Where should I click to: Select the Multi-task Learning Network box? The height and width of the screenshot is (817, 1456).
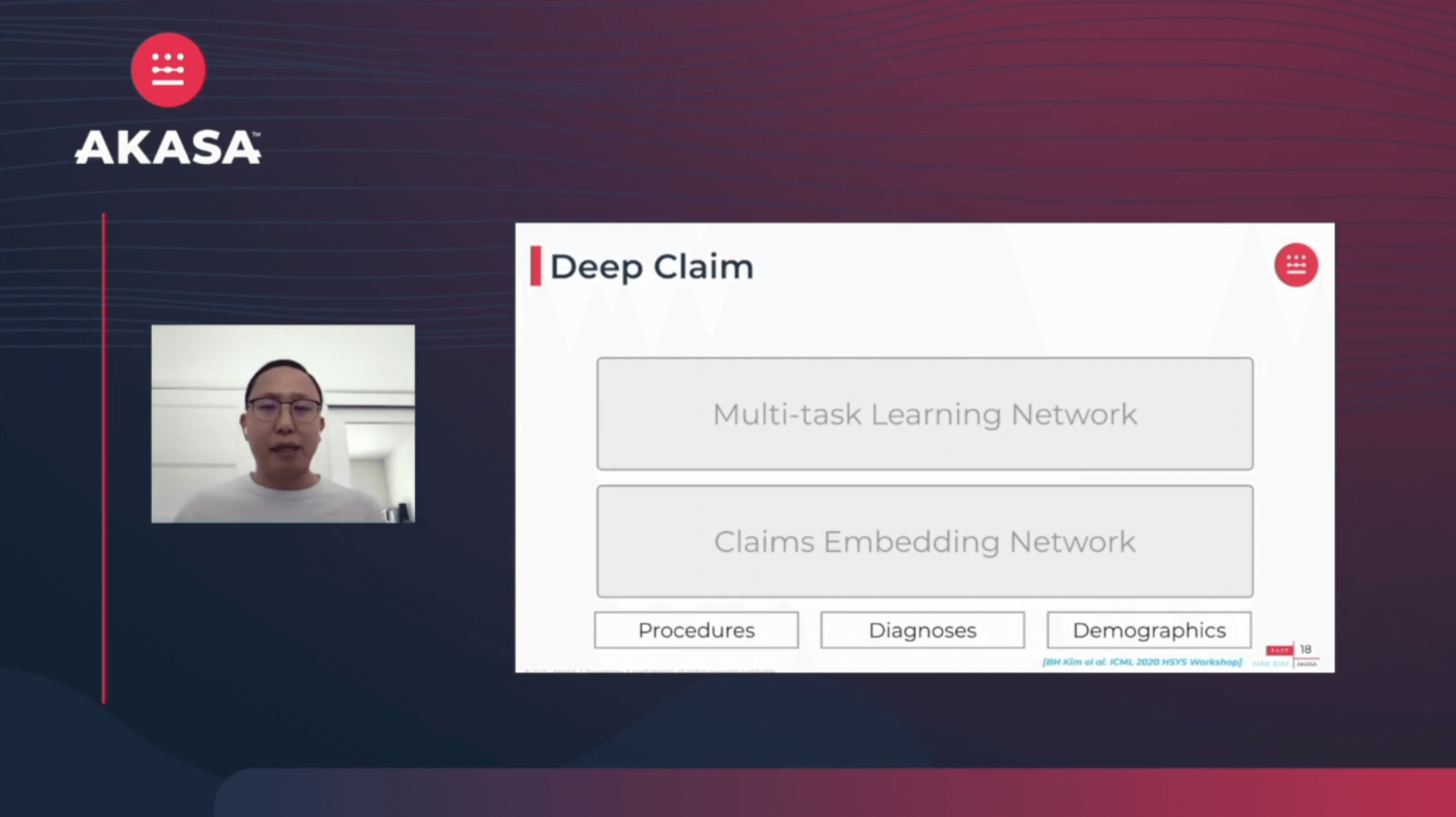[x=924, y=414]
